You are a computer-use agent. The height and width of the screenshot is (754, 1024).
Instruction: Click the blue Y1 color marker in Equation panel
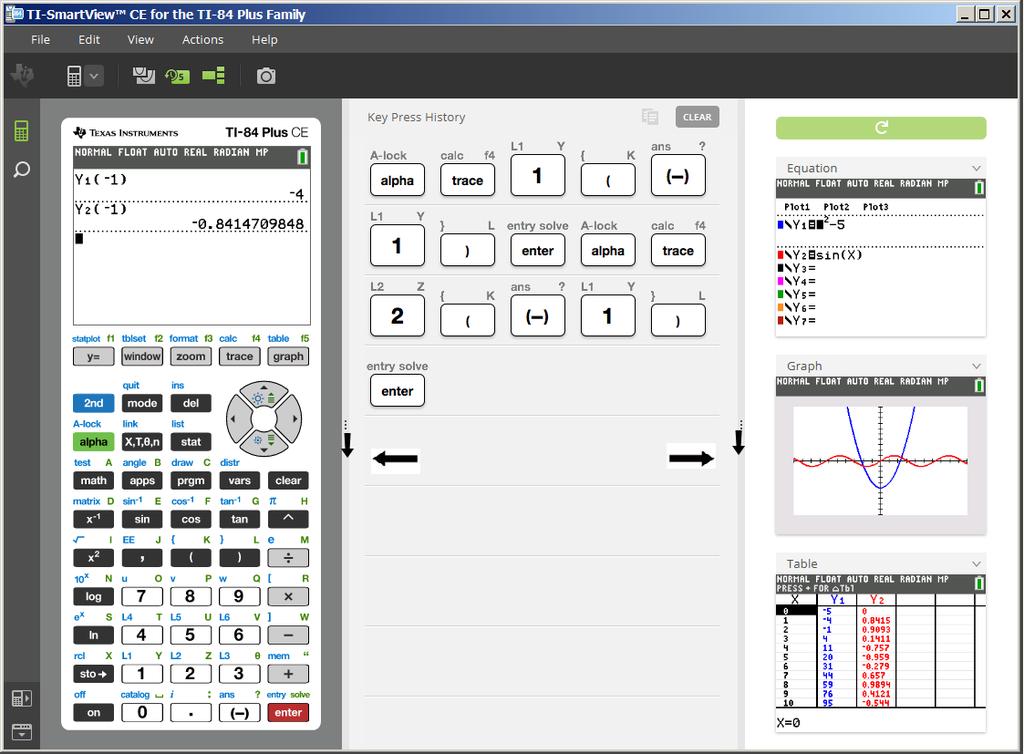[780, 225]
